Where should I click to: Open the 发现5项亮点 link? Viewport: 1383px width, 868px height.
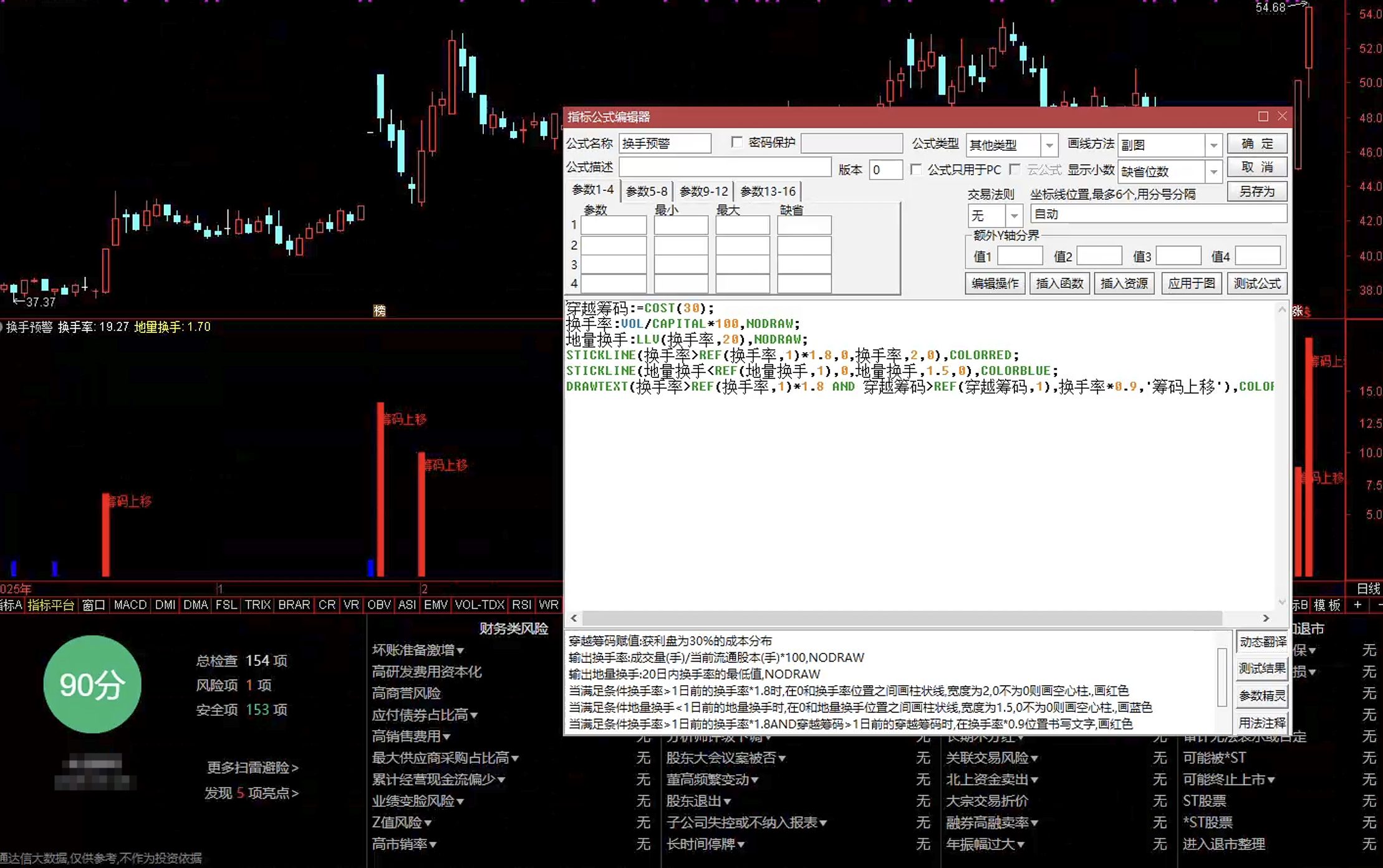(x=251, y=793)
